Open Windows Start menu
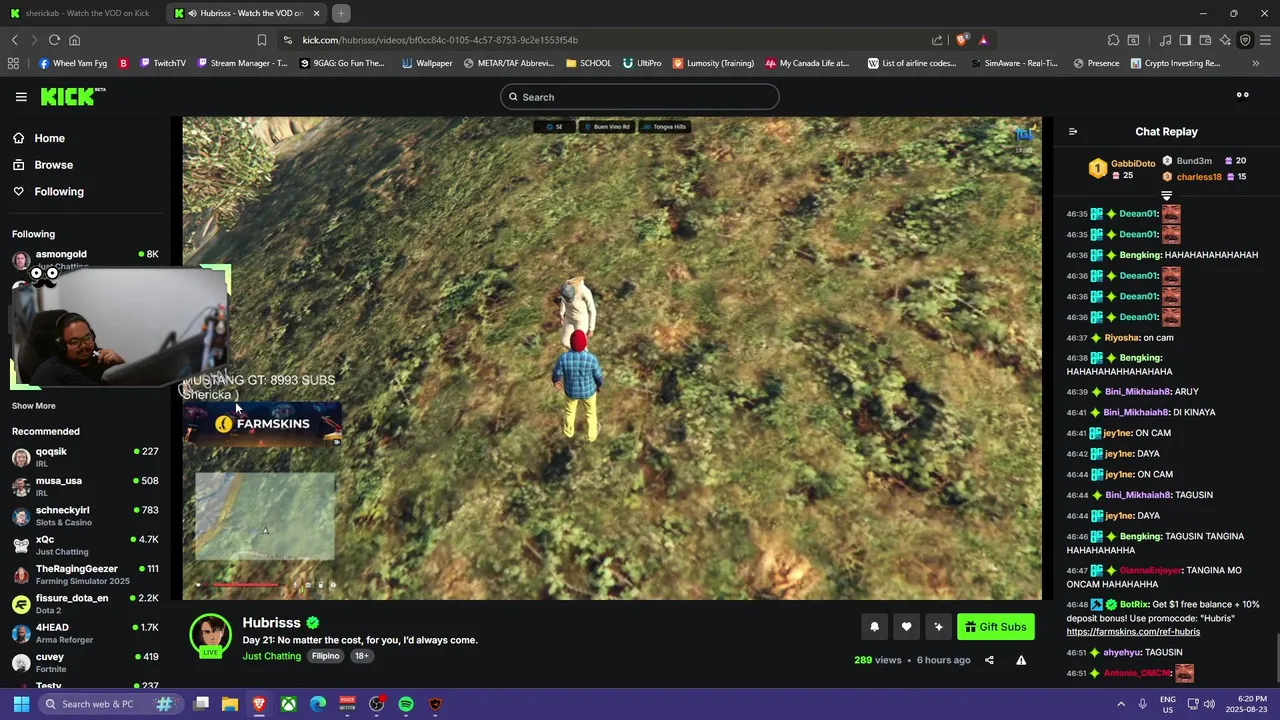This screenshot has width=1280, height=720. pyautogui.click(x=21, y=704)
